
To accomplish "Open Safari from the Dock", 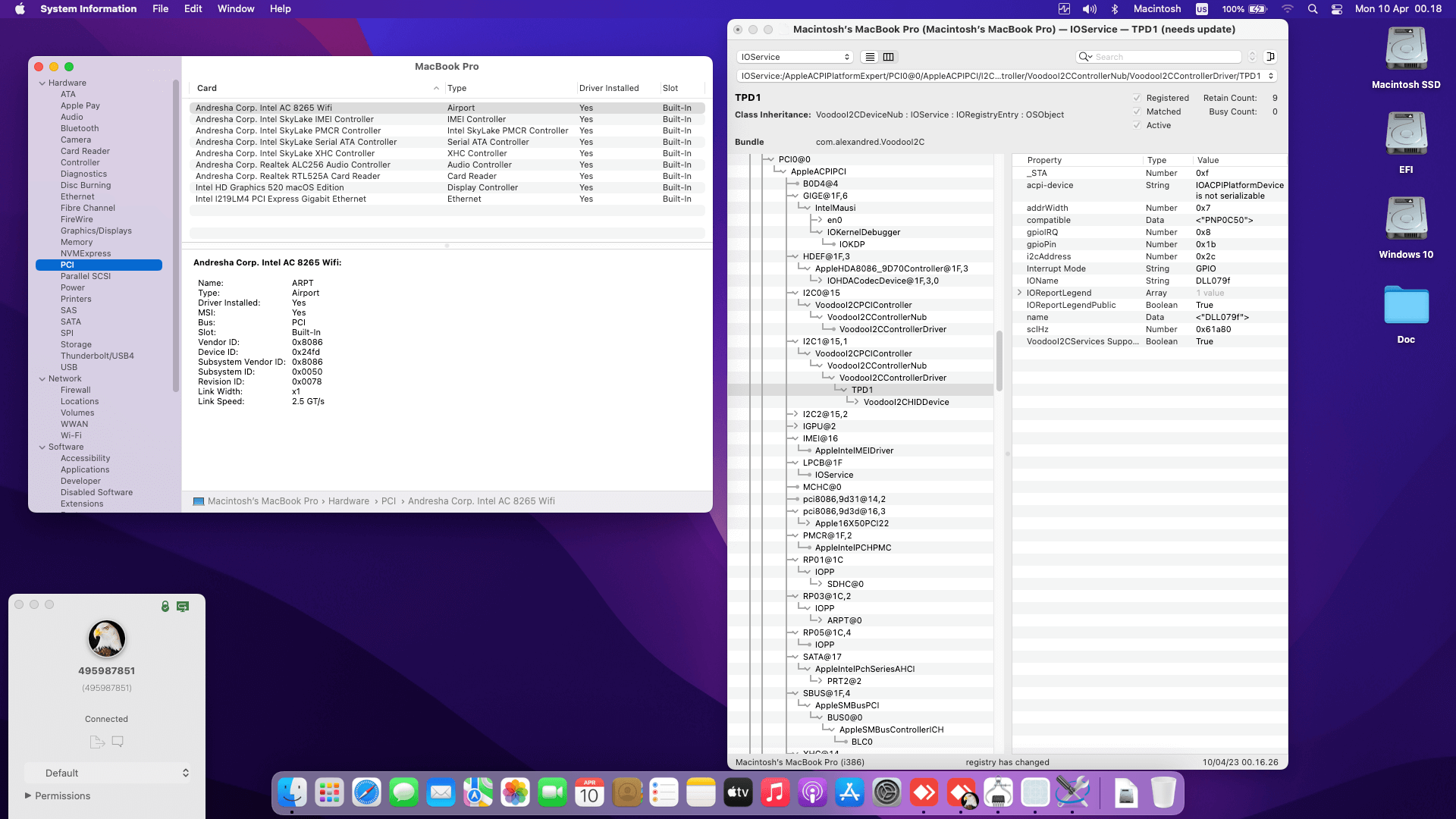I will (366, 793).
